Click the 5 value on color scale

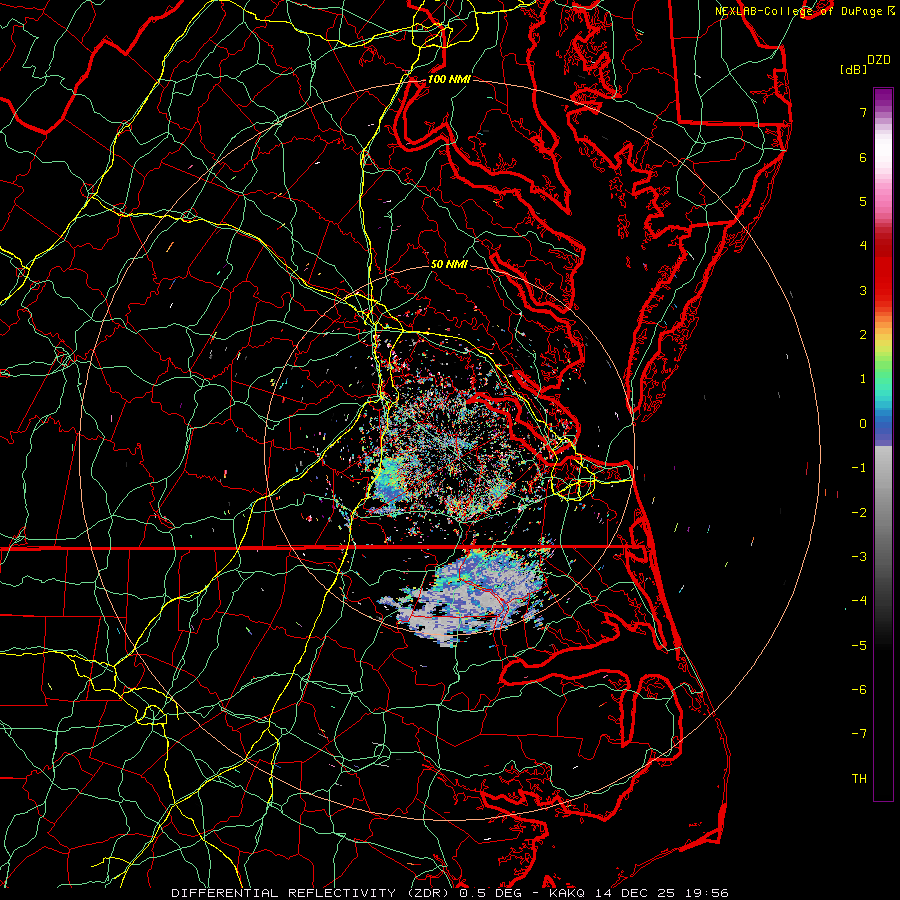pos(863,201)
